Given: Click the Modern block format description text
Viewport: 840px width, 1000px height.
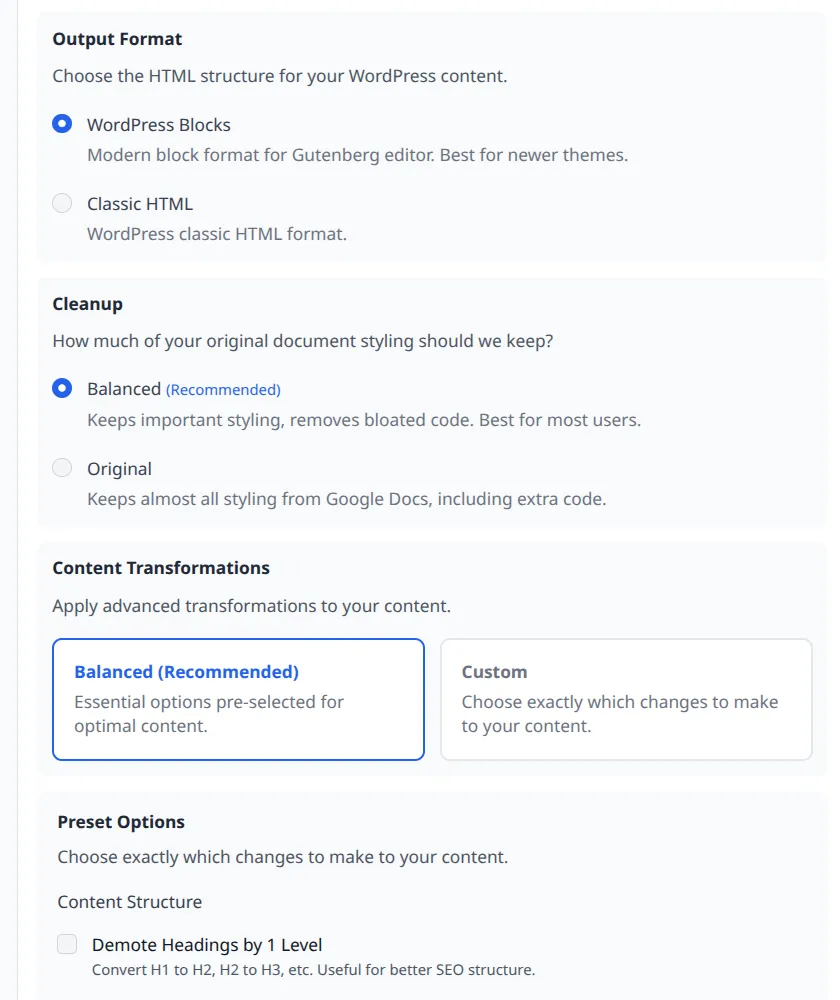Looking at the screenshot, I should (357, 155).
